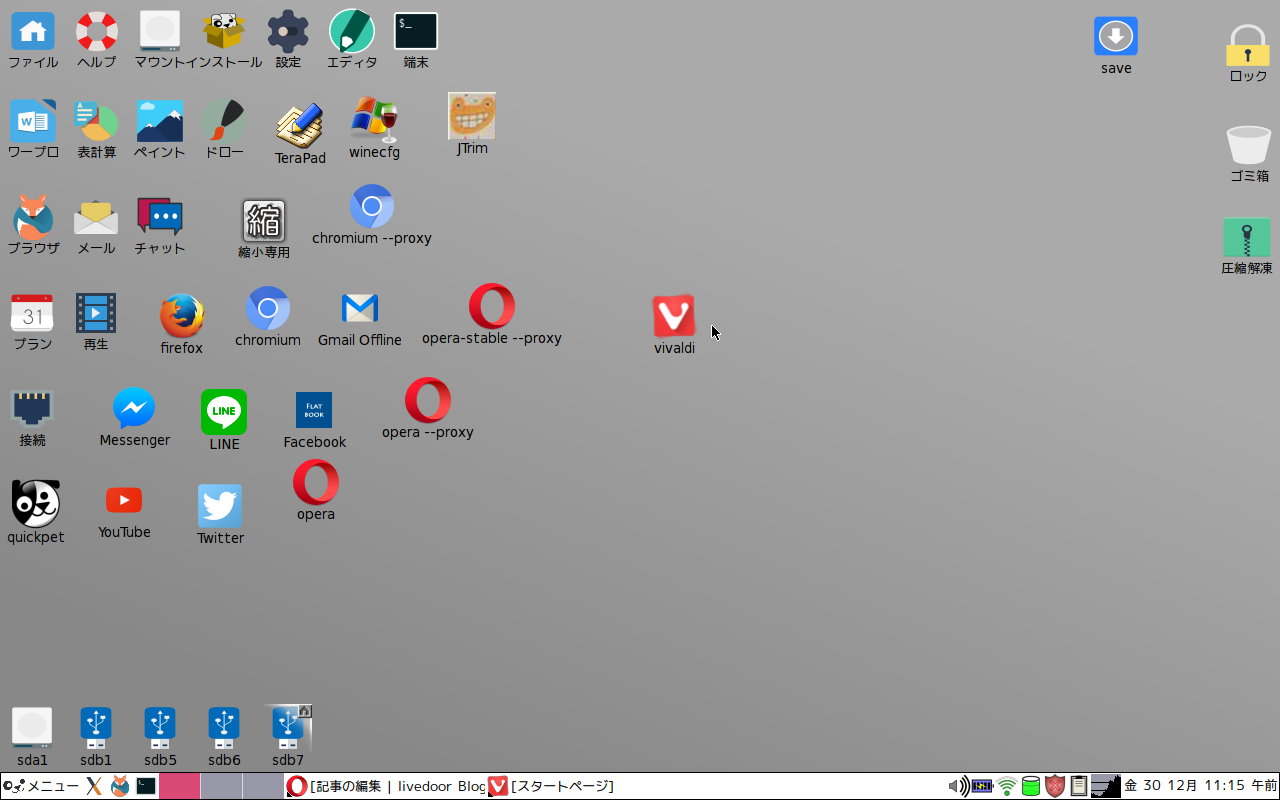This screenshot has width=1280, height=800.
Task: Launch the YouTube desktop icon
Action: coord(124,500)
